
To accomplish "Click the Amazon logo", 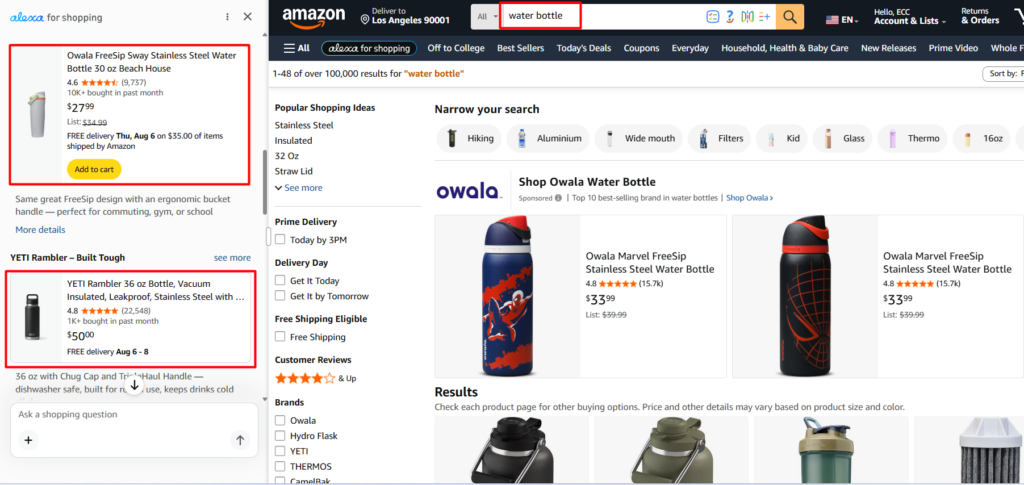I will [x=313, y=18].
